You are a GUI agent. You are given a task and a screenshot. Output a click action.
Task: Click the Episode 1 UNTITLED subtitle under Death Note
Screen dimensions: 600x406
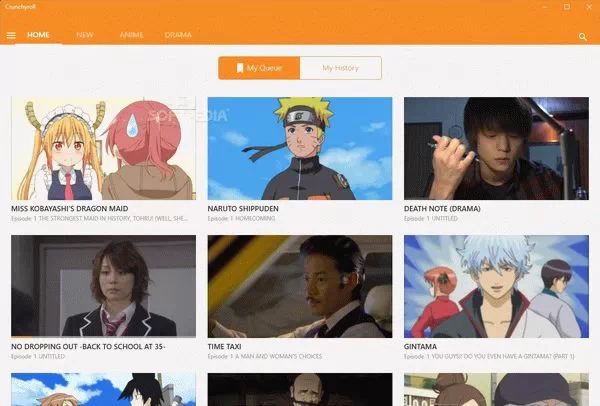coord(430,218)
